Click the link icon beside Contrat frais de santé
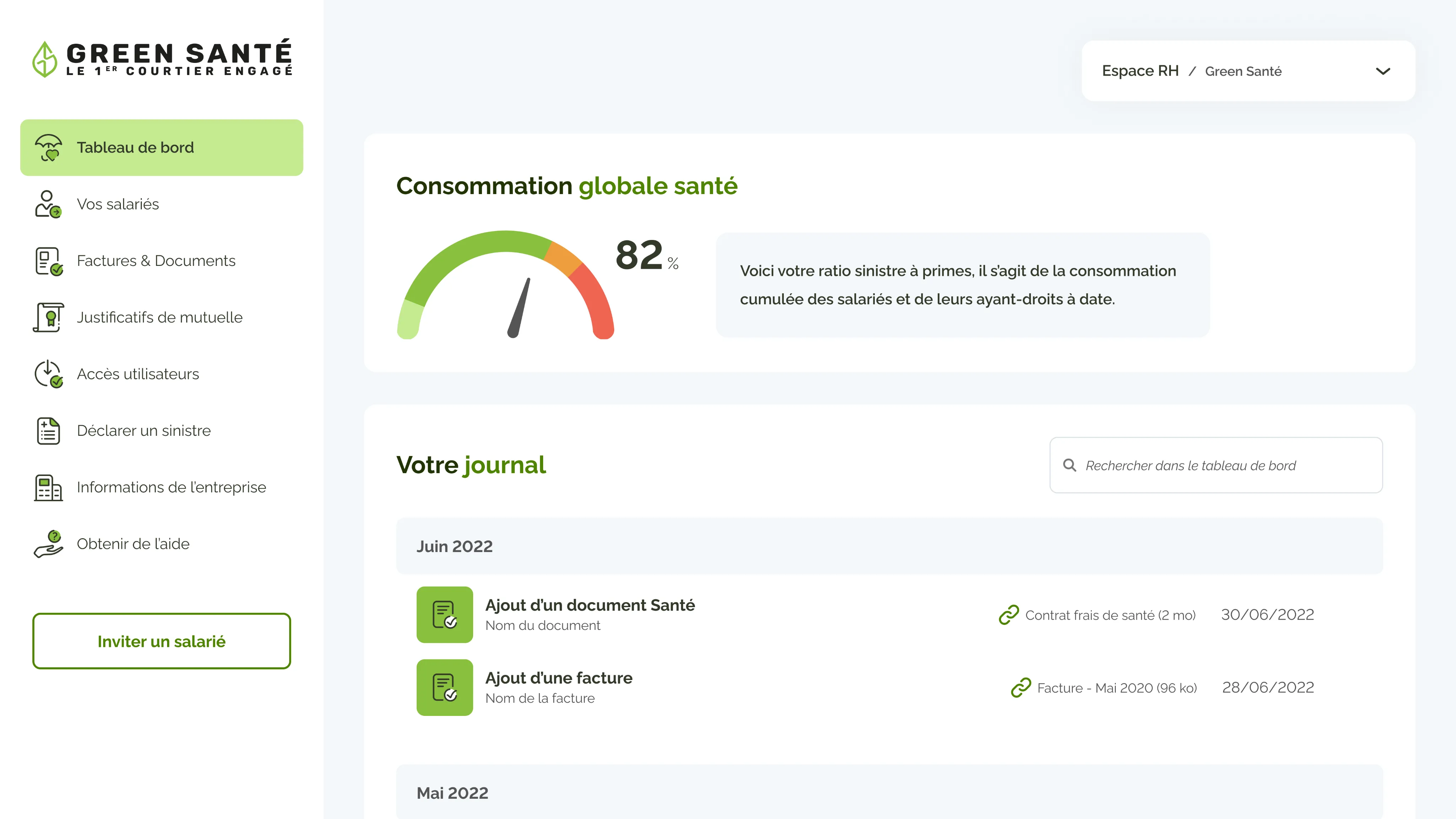Screen dimensions: 1456x819 click(x=1009, y=615)
